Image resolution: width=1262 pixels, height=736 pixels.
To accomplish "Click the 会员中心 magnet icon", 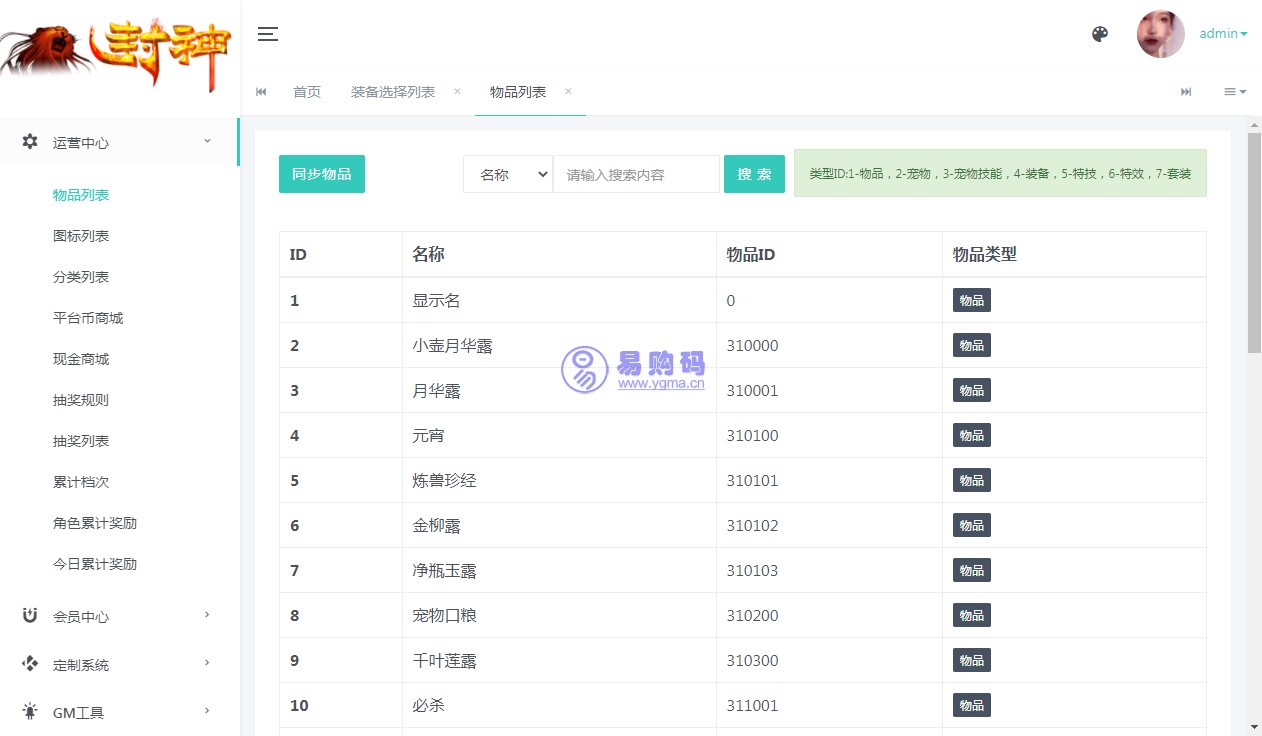I will 30,616.
